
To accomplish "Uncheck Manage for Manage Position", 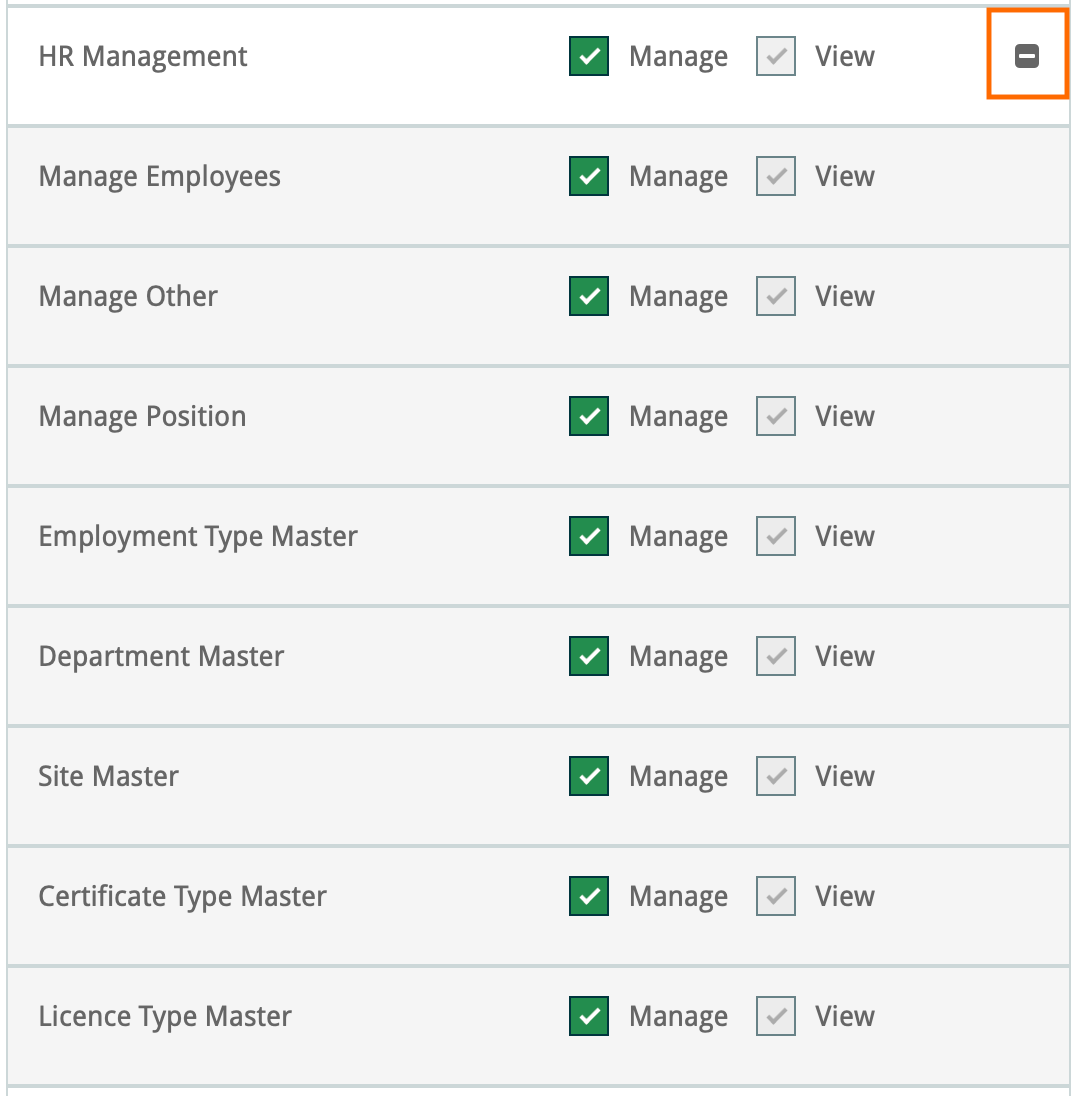I will (x=589, y=417).
